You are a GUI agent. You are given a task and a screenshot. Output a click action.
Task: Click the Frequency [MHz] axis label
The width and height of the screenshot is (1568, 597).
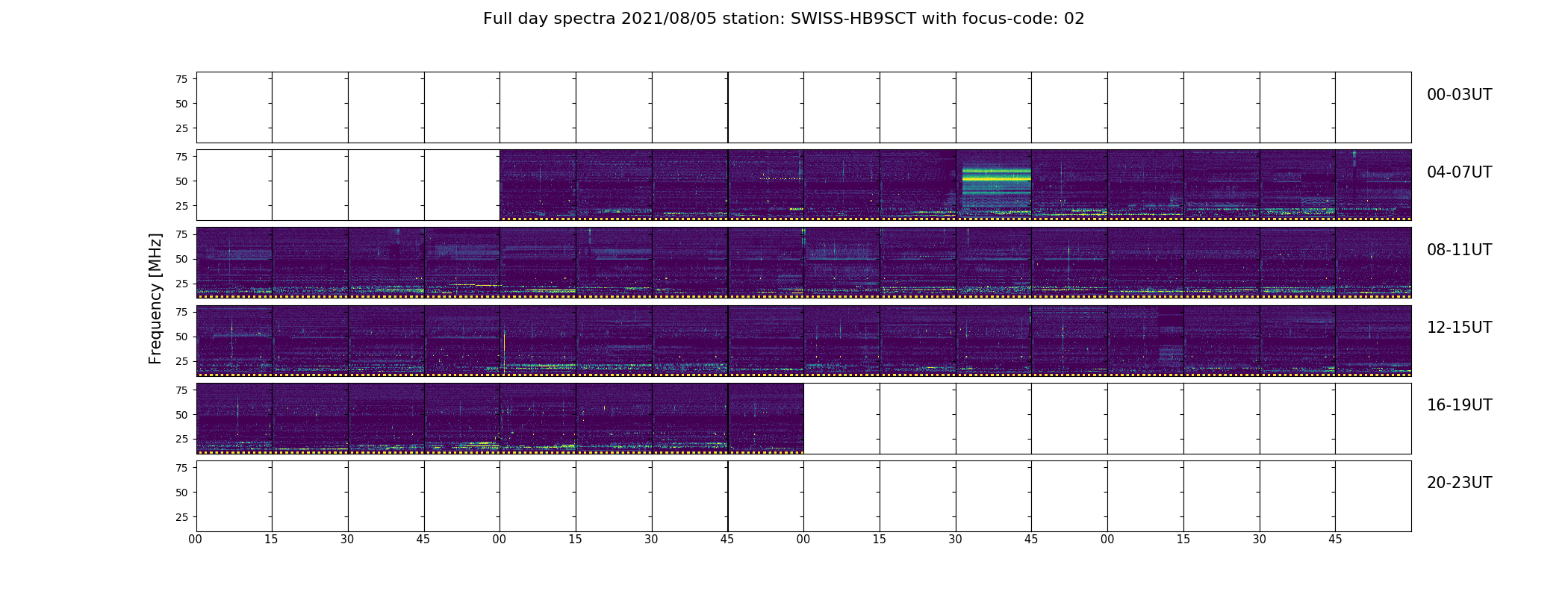[155, 298]
